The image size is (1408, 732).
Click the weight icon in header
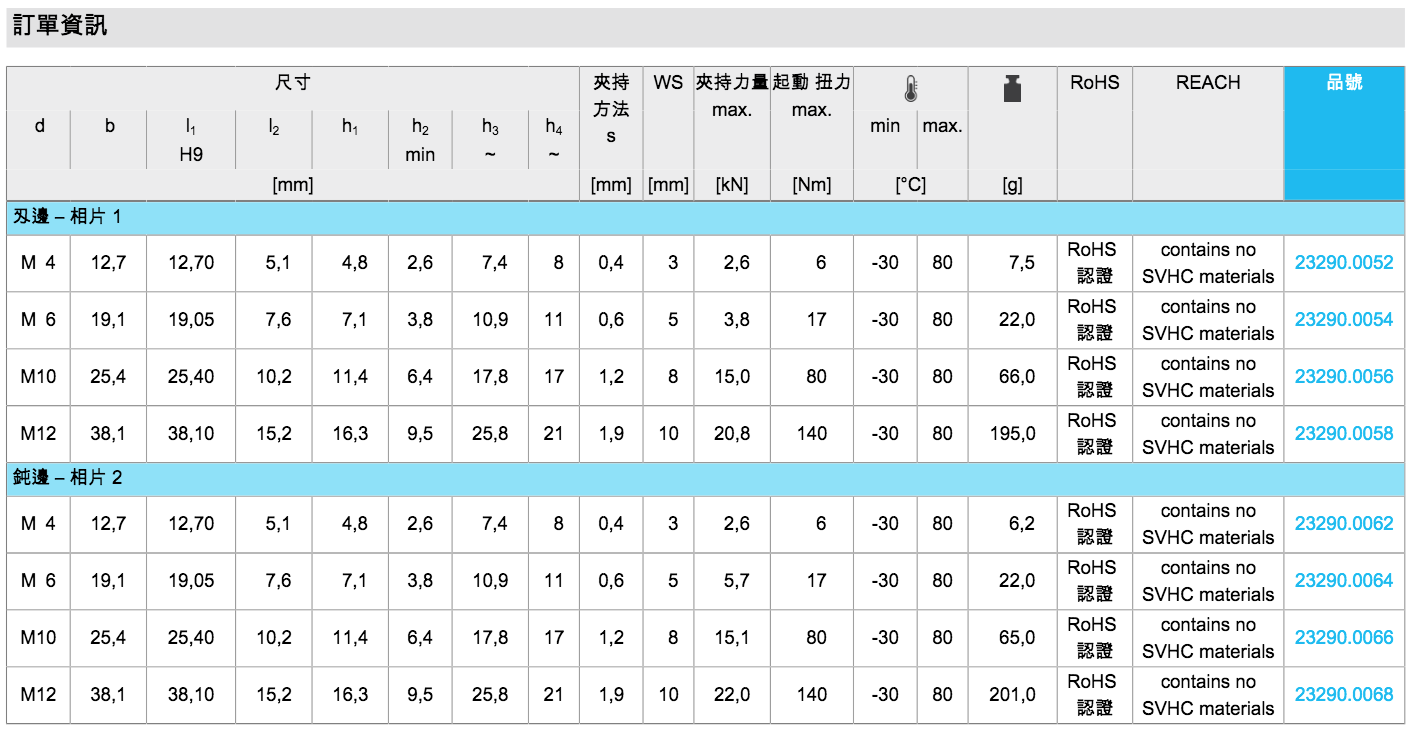(1012, 89)
